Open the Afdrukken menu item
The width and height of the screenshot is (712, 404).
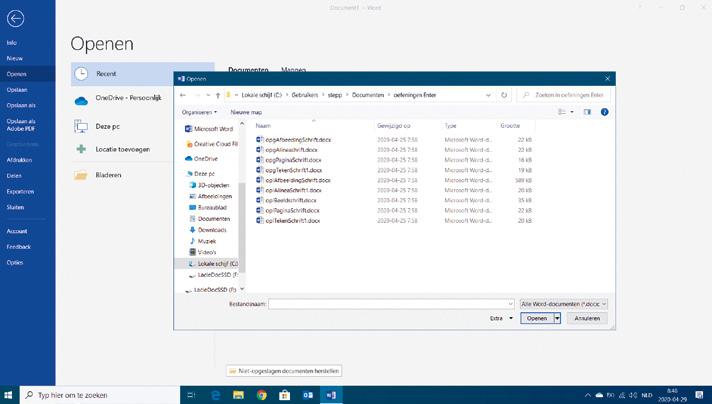[x=19, y=160]
